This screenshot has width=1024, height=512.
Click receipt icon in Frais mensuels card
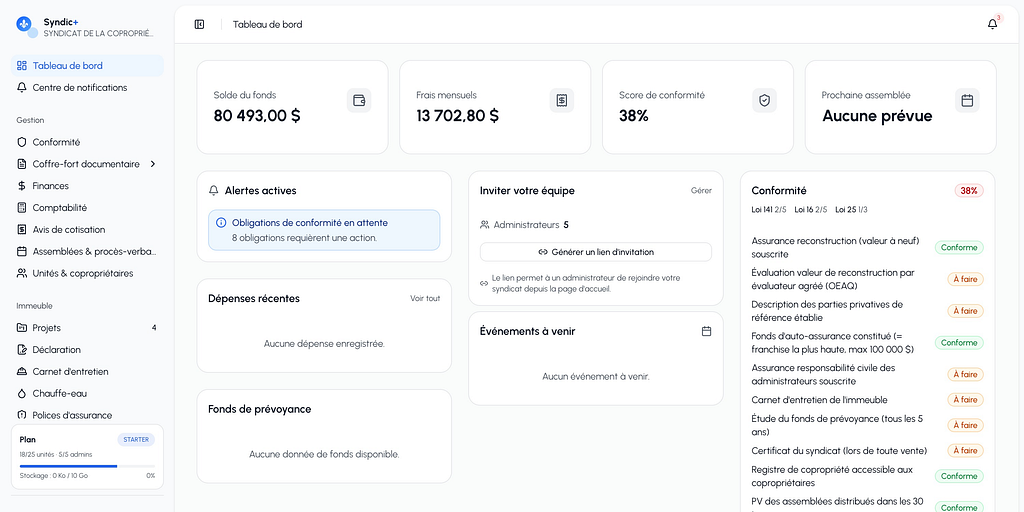tap(562, 101)
